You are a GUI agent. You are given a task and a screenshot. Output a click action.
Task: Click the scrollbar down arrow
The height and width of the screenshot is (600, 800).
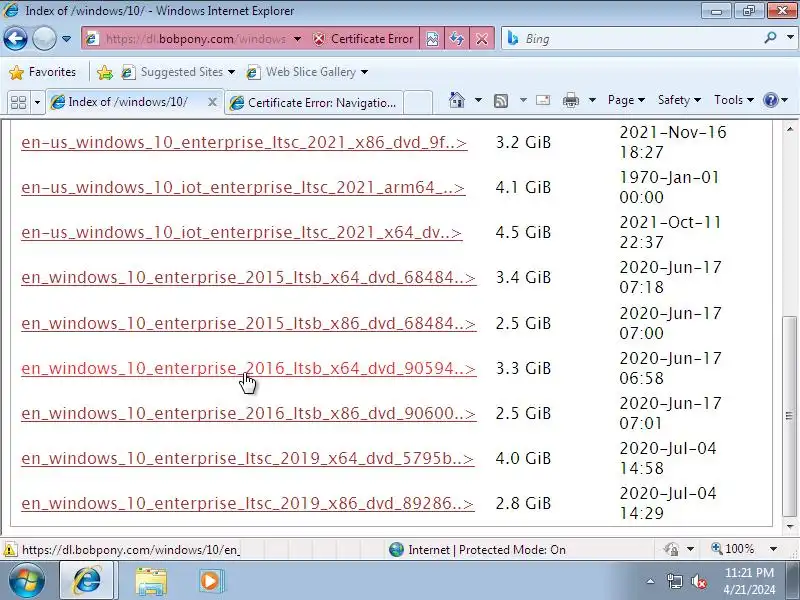[x=790, y=526]
